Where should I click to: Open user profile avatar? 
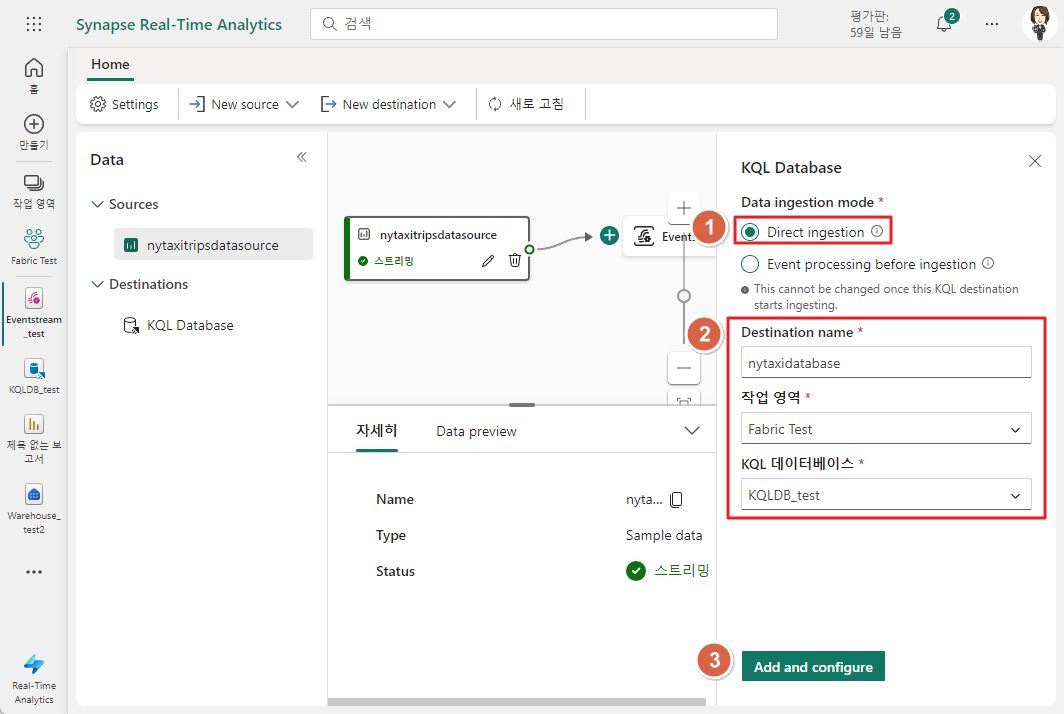pyautogui.click(x=1039, y=24)
